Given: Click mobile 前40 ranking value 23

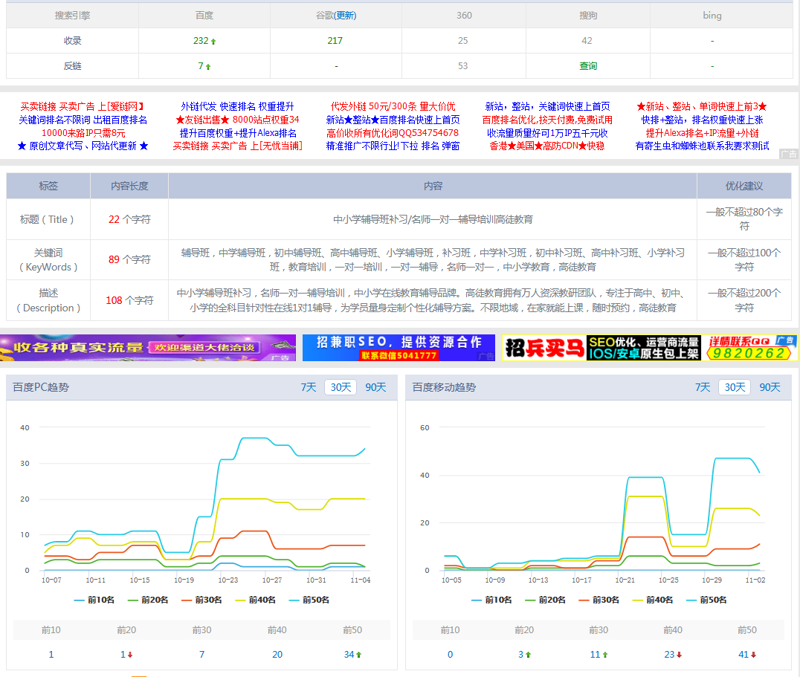Looking at the screenshot, I should (x=669, y=655).
